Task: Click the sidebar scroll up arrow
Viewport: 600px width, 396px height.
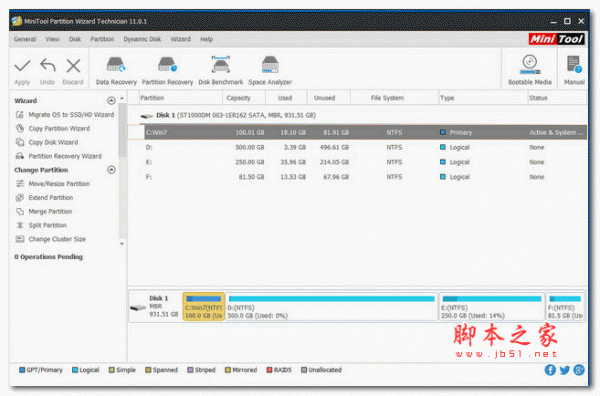Action: tap(122, 98)
